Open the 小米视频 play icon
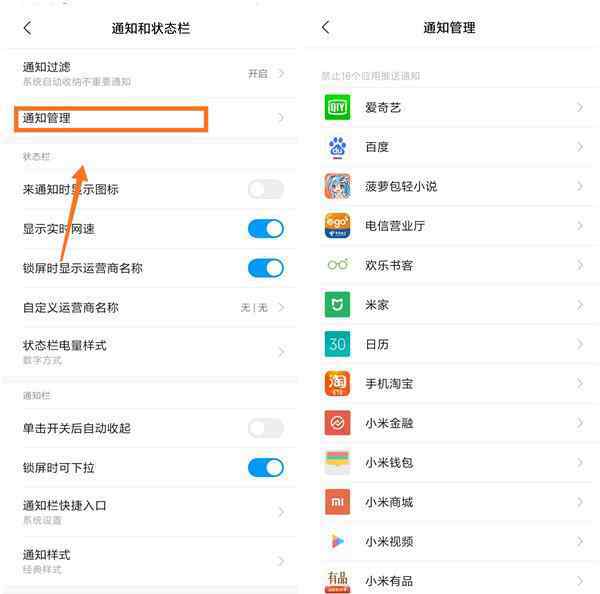 [337, 541]
